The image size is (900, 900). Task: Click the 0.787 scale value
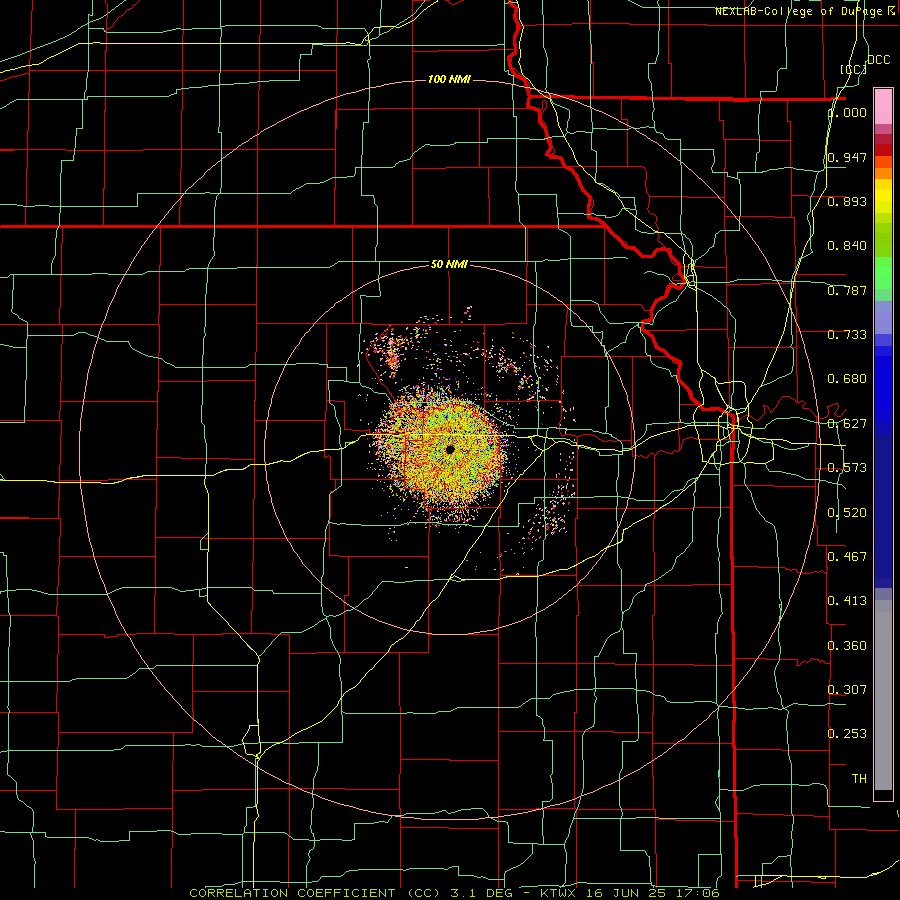click(x=847, y=290)
